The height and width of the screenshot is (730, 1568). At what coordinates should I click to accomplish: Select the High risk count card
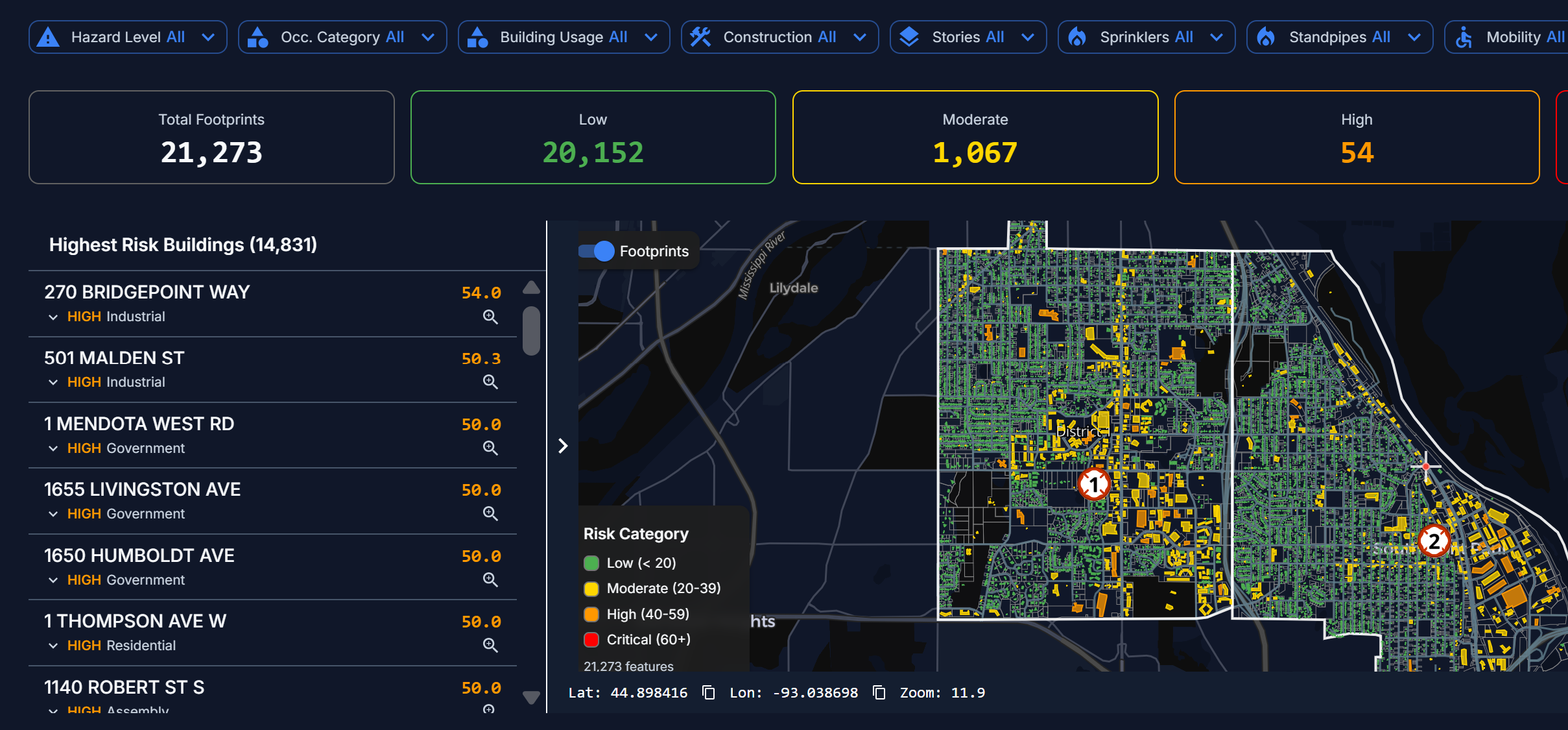1356,138
